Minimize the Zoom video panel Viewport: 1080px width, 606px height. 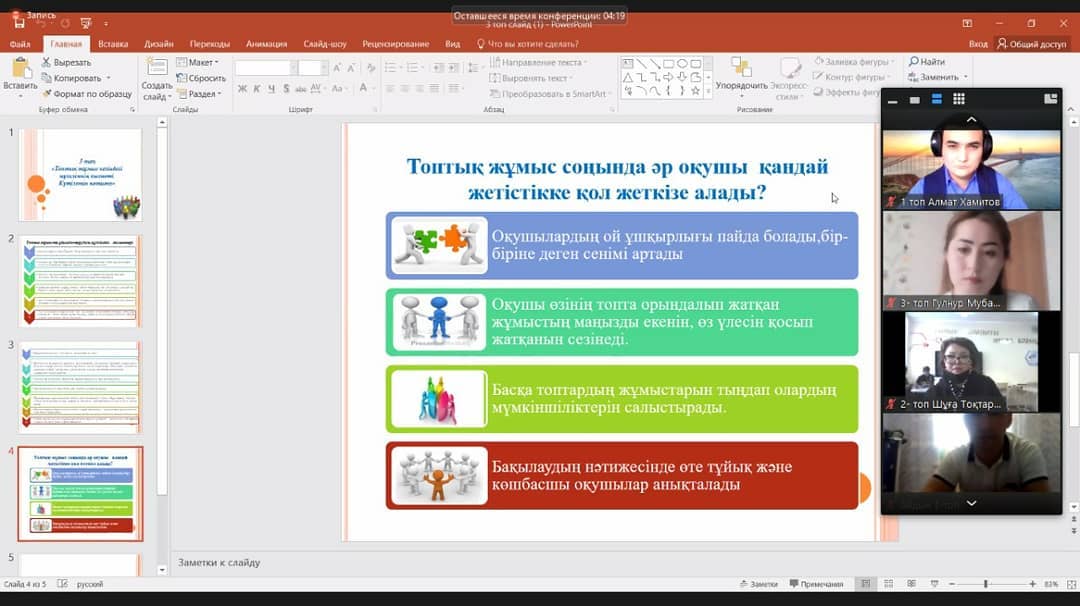click(893, 100)
